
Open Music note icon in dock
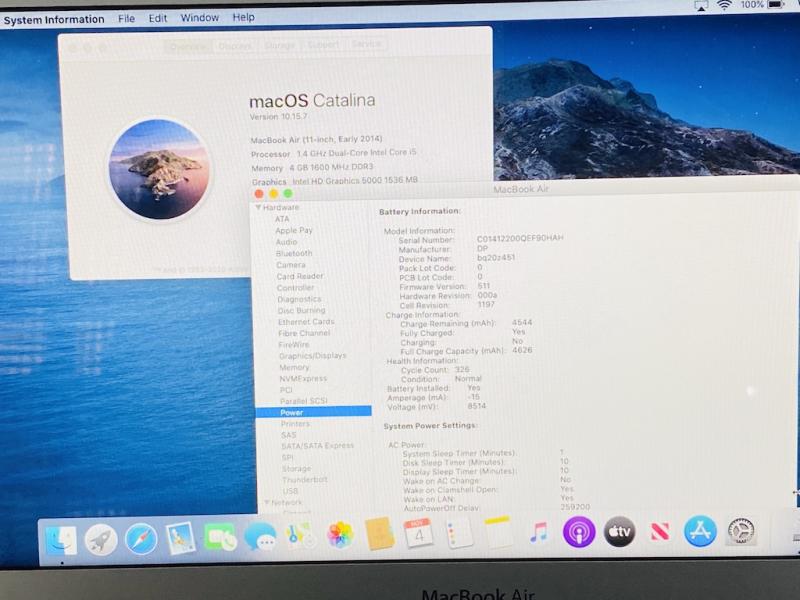coord(539,532)
